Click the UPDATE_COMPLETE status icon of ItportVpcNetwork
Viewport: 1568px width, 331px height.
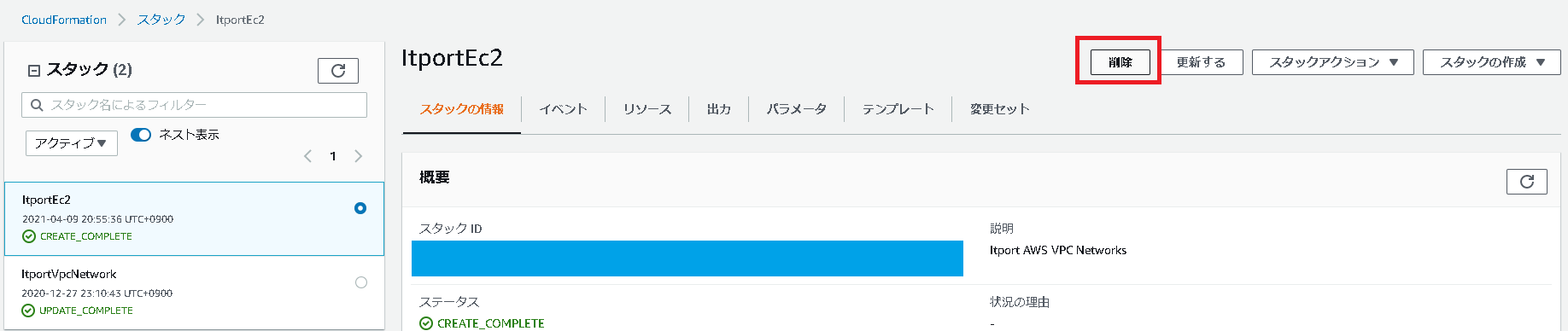[28, 311]
